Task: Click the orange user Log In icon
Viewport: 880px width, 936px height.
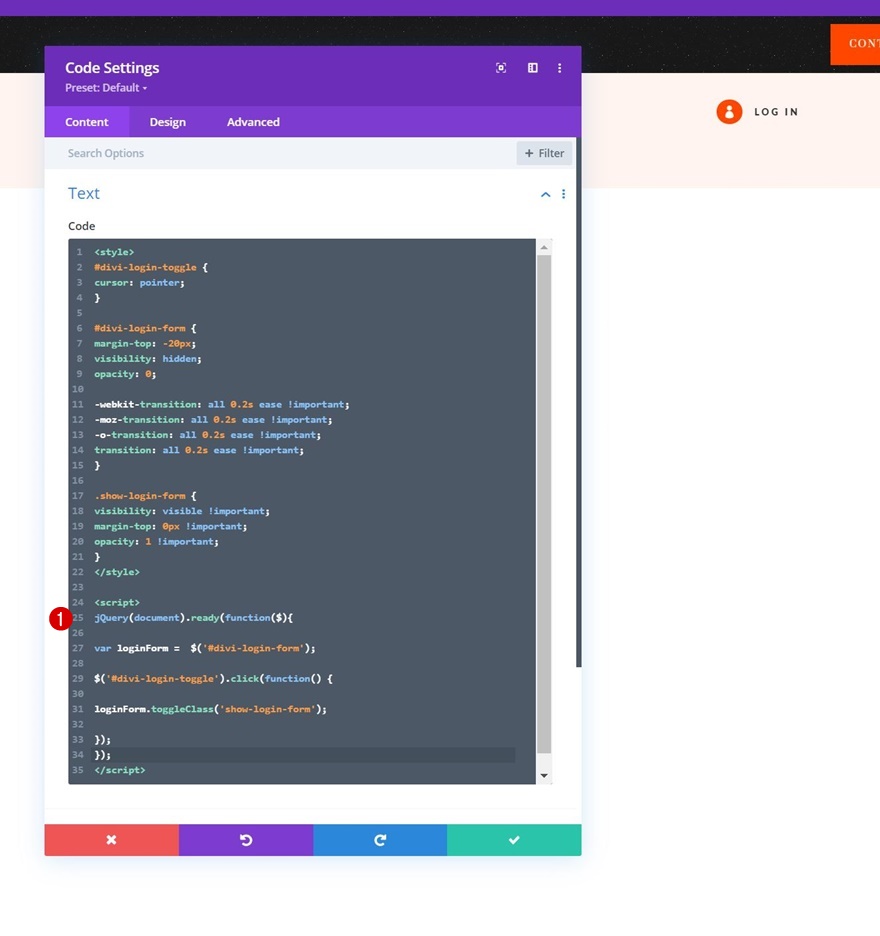Action: (729, 112)
